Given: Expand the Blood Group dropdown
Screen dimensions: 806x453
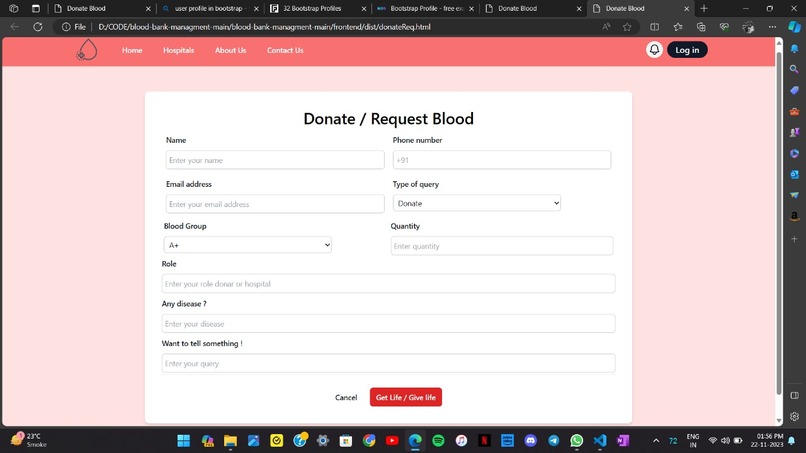Looking at the screenshot, I should pyautogui.click(x=248, y=245).
